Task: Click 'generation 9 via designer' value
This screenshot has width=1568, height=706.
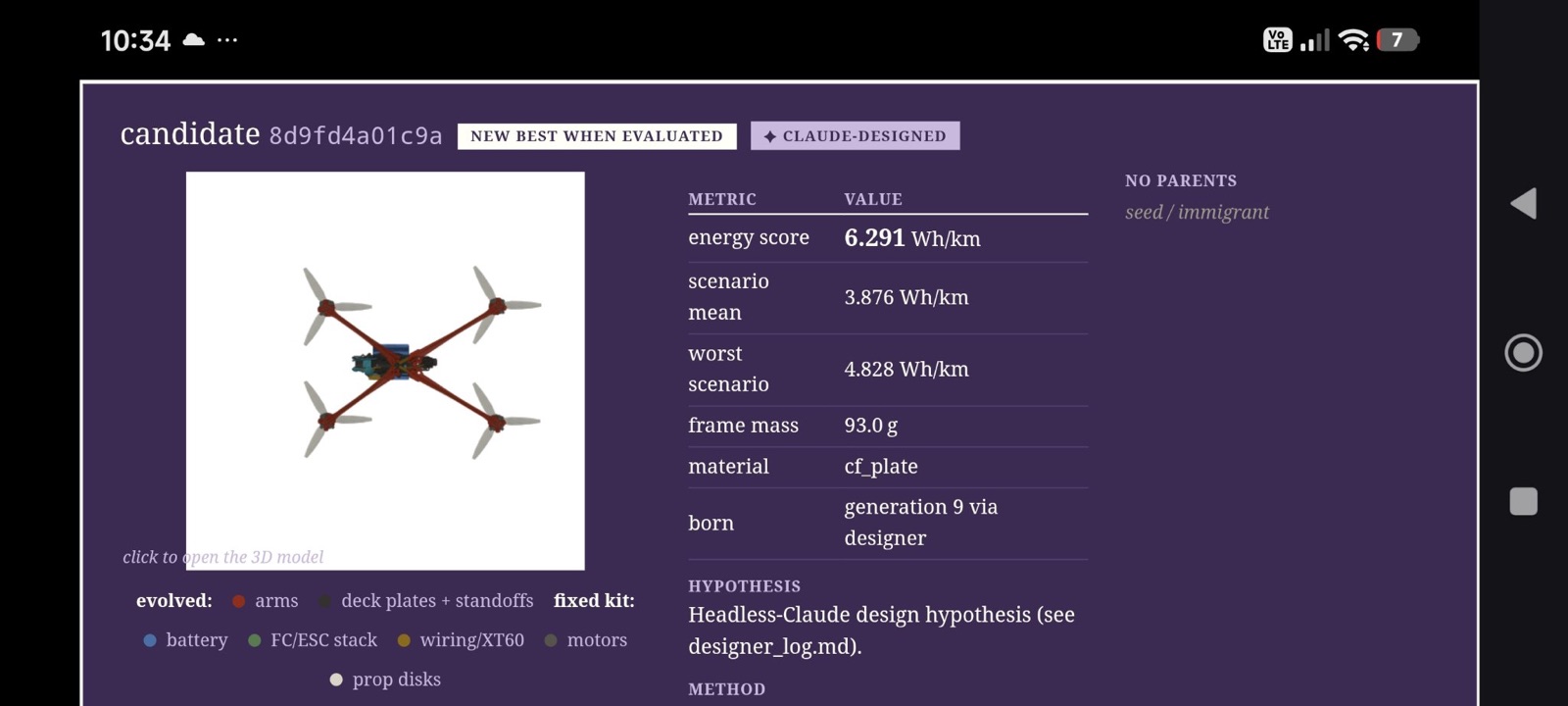Action: 921,523
